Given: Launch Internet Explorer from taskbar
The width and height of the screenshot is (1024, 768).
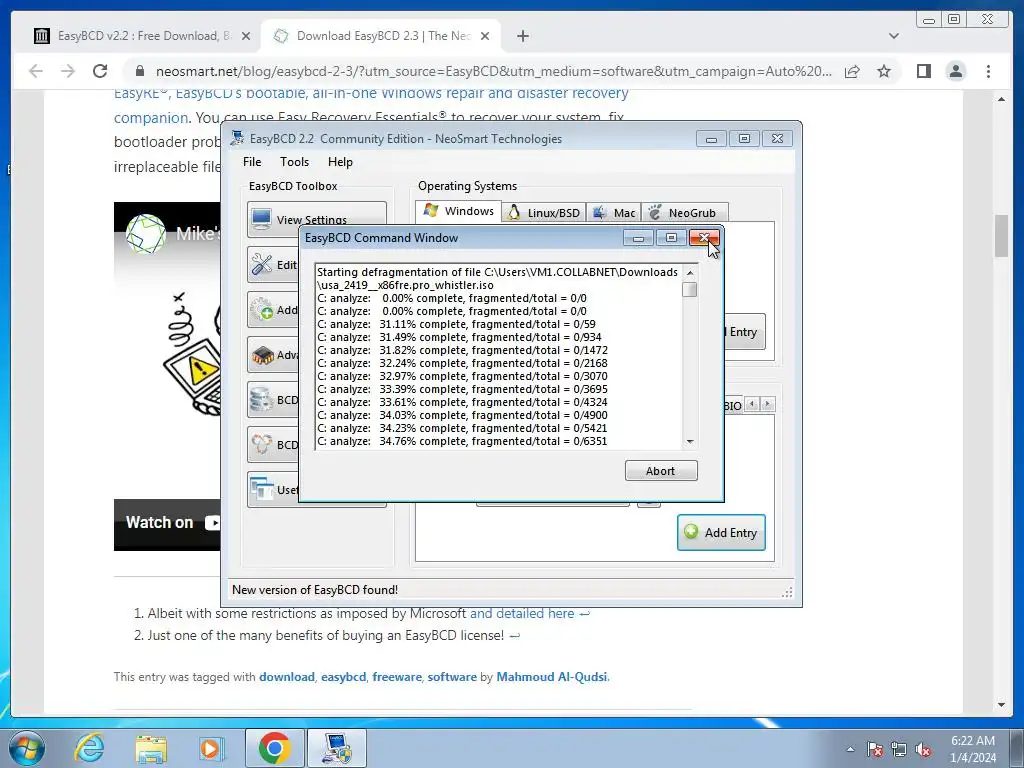Looking at the screenshot, I should pyautogui.click(x=88, y=748).
